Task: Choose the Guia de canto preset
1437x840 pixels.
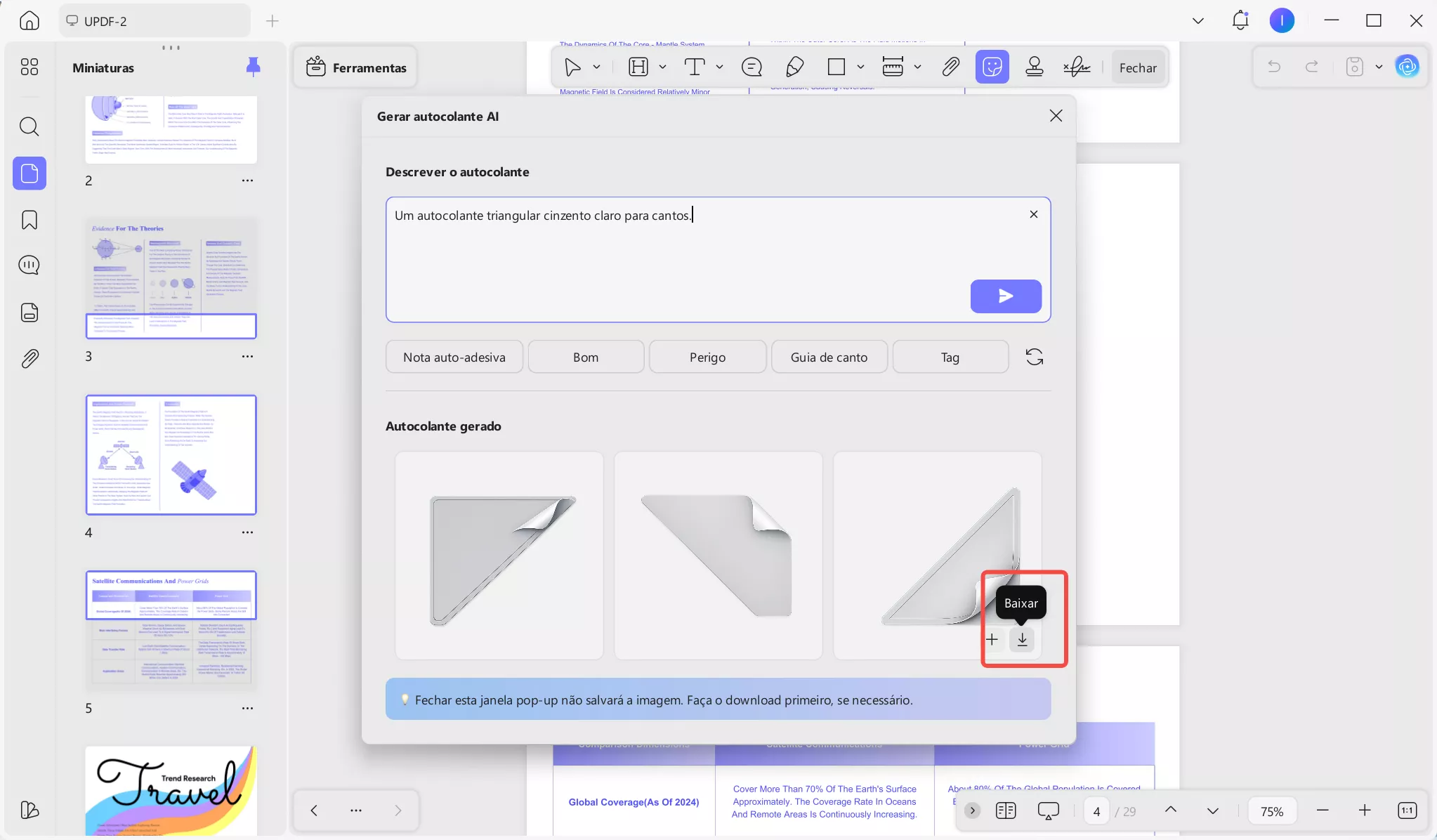Action: point(829,357)
